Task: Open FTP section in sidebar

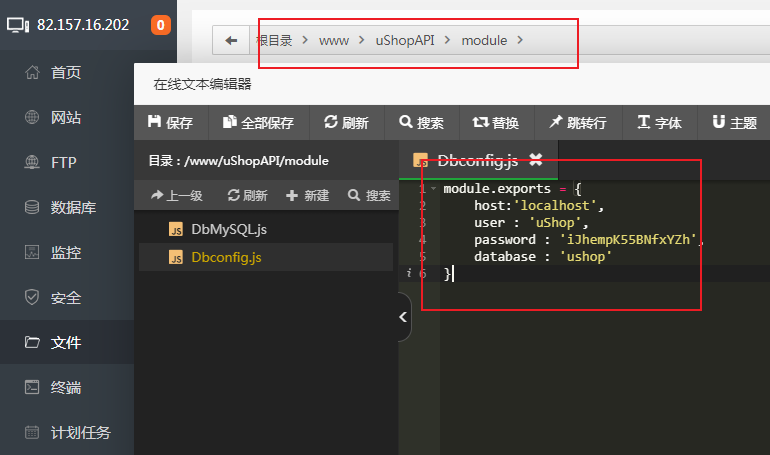Action: [x=51, y=162]
